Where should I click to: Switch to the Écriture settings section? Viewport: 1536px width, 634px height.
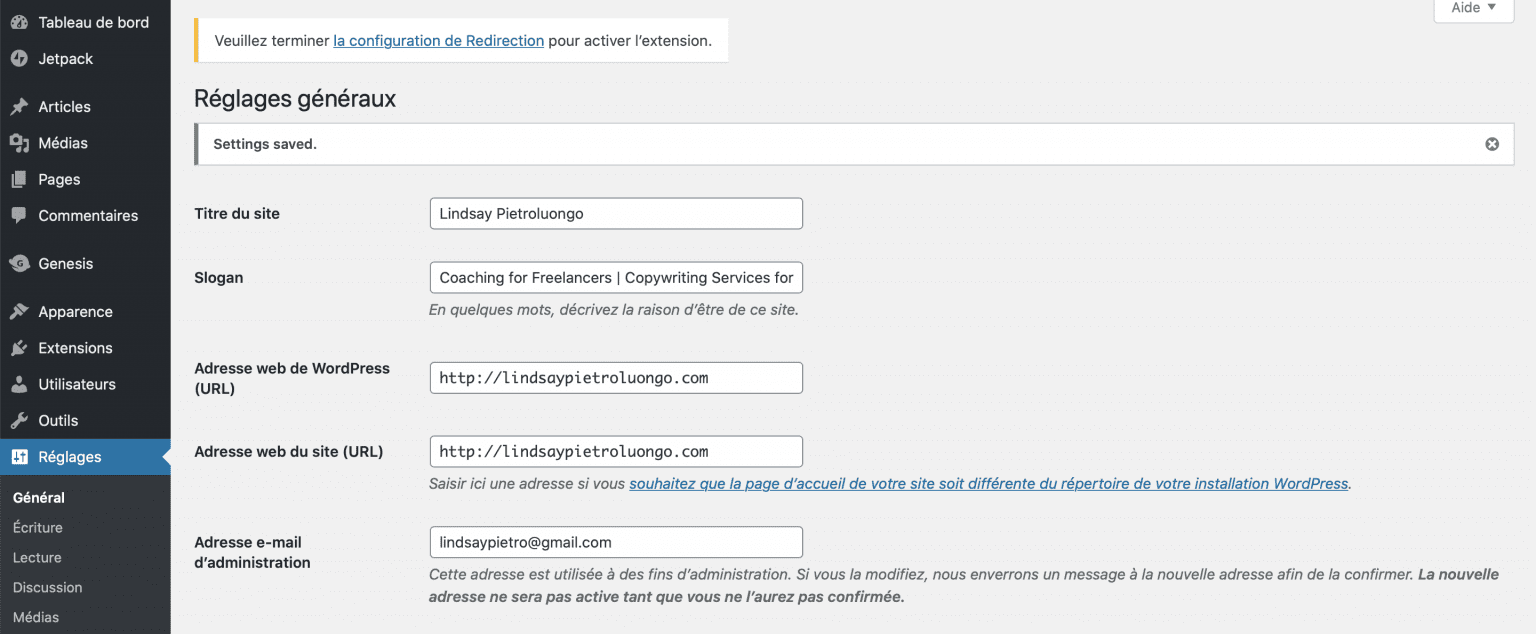[x=37, y=527]
